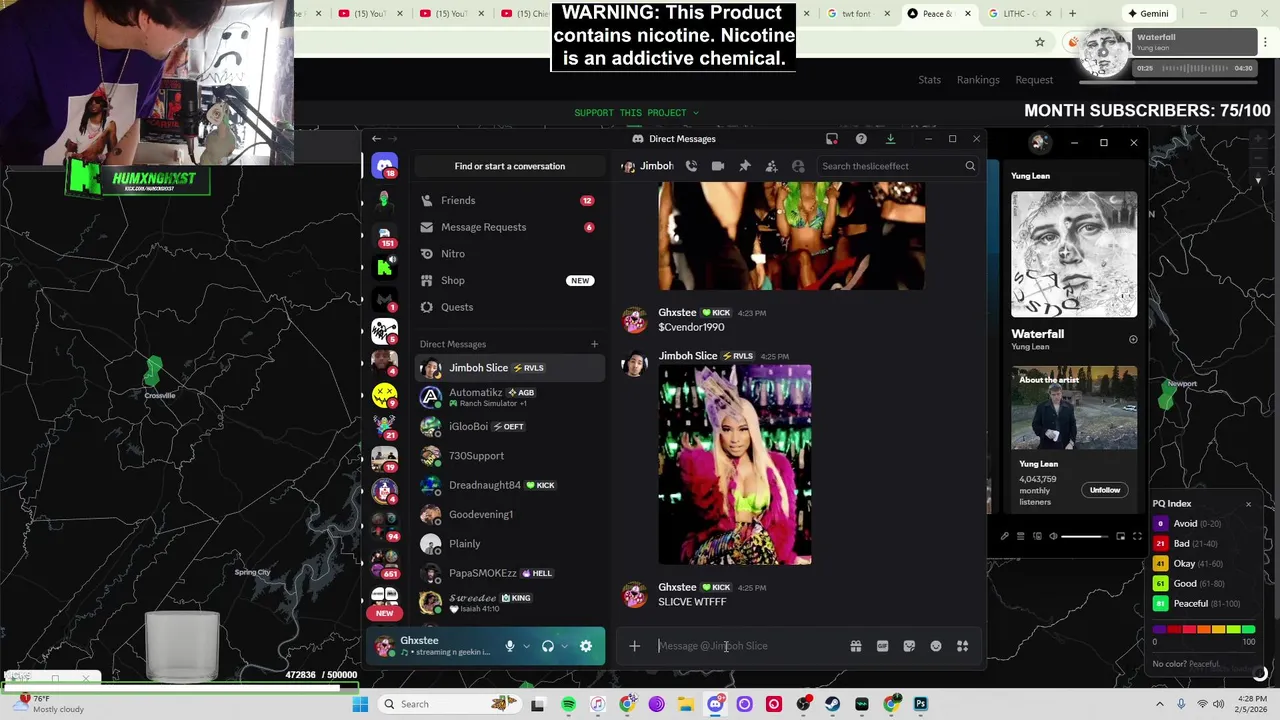Open attachment plus button in message bar

click(634, 646)
